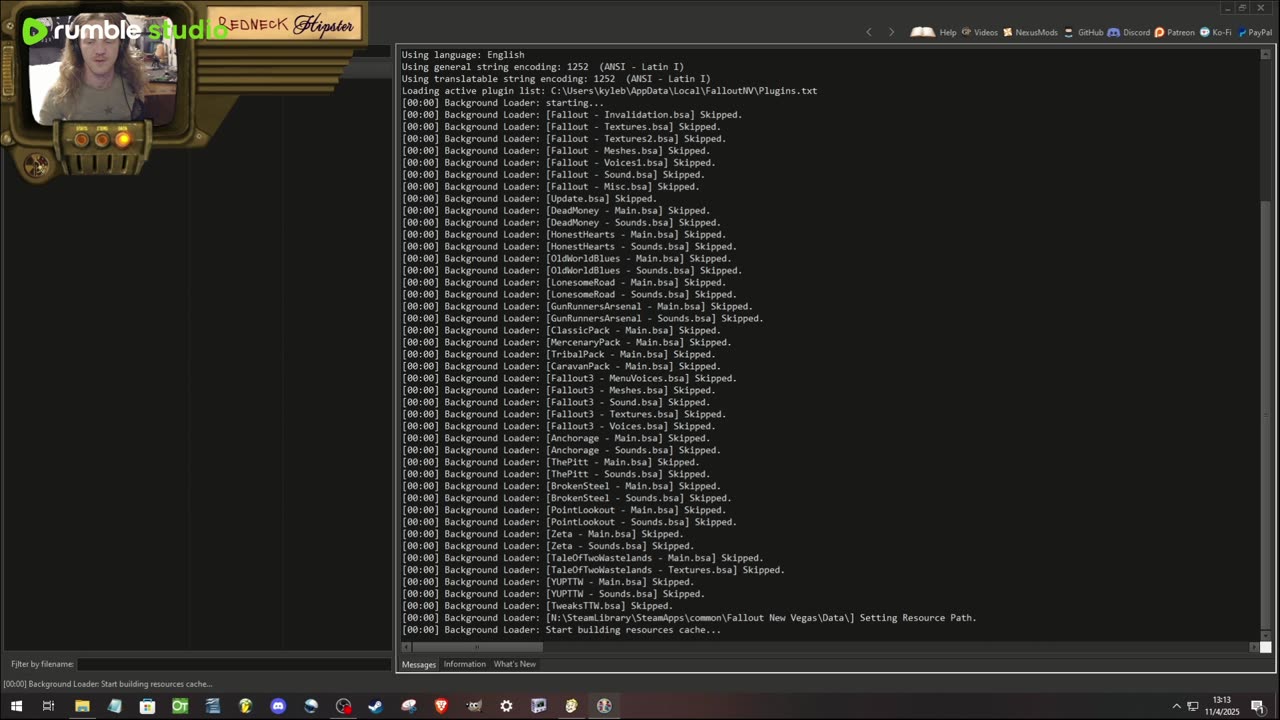Click the horizontal scrollbar right arrow
Screen dimensions: 1280x720
click(1254, 647)
